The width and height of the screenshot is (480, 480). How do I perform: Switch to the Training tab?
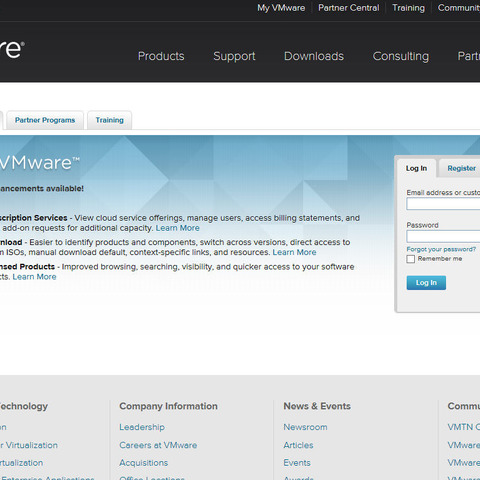[x=110, y=120]
